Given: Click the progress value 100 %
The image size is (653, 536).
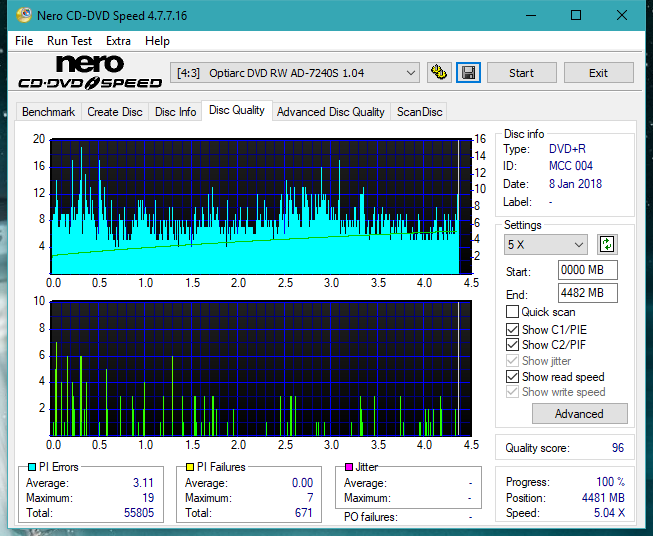Looking at the screenshot, I should tap(610, 482).
